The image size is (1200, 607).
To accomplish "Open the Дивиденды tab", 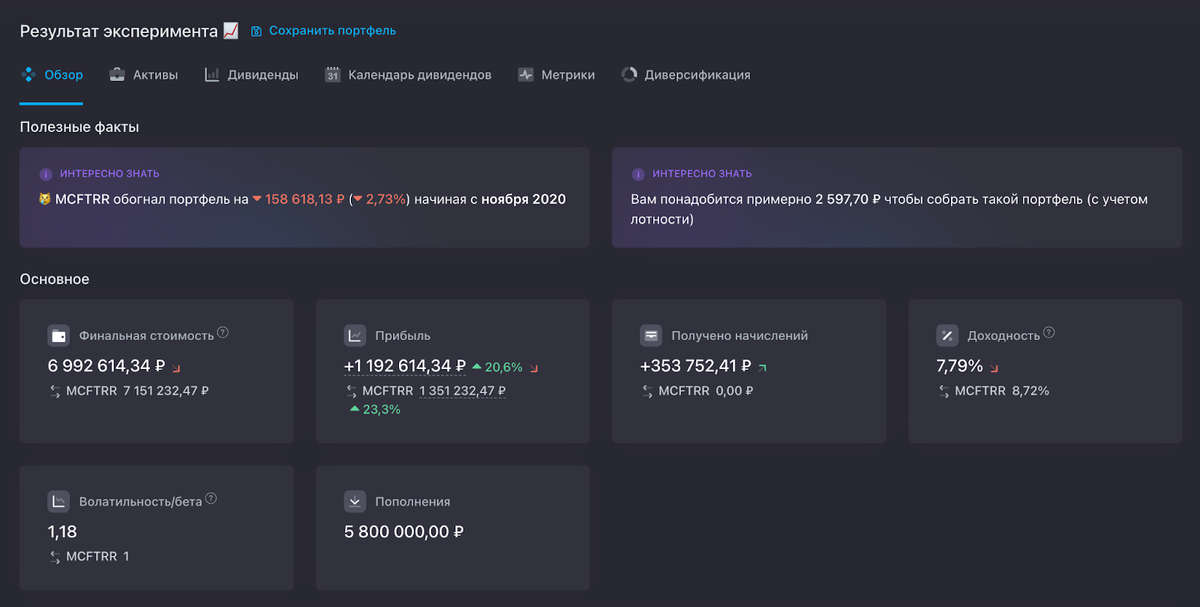I will pyautogui.click(x=251, y=75).
